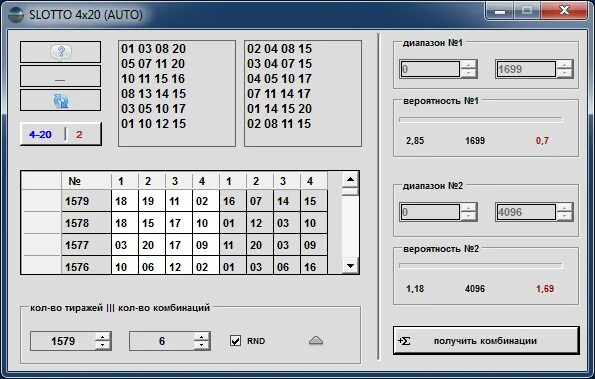Screen dimensions: 595x379
Task: Click the combinations count field showing 6
Action: pyautogui.click(x=162, y=341)
